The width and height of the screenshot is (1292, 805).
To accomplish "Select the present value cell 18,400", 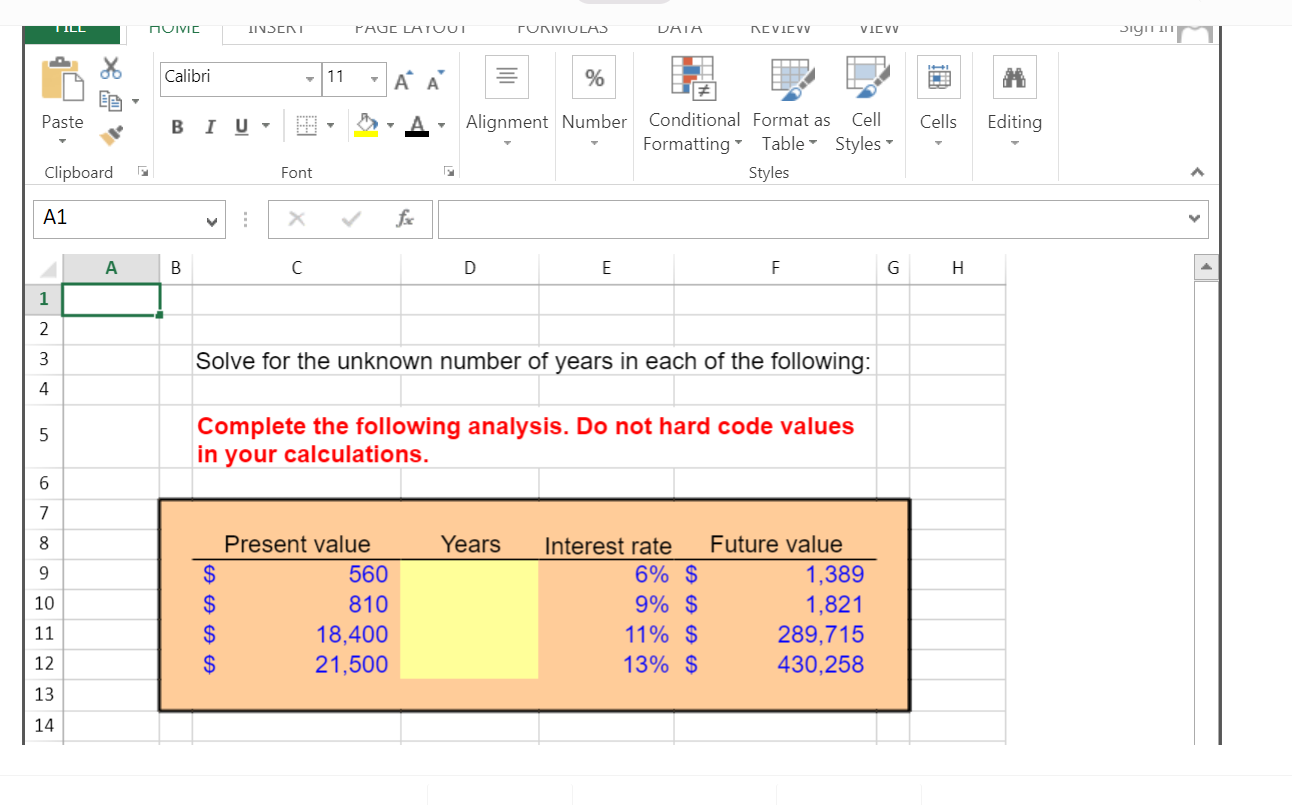I will [296, 634].
